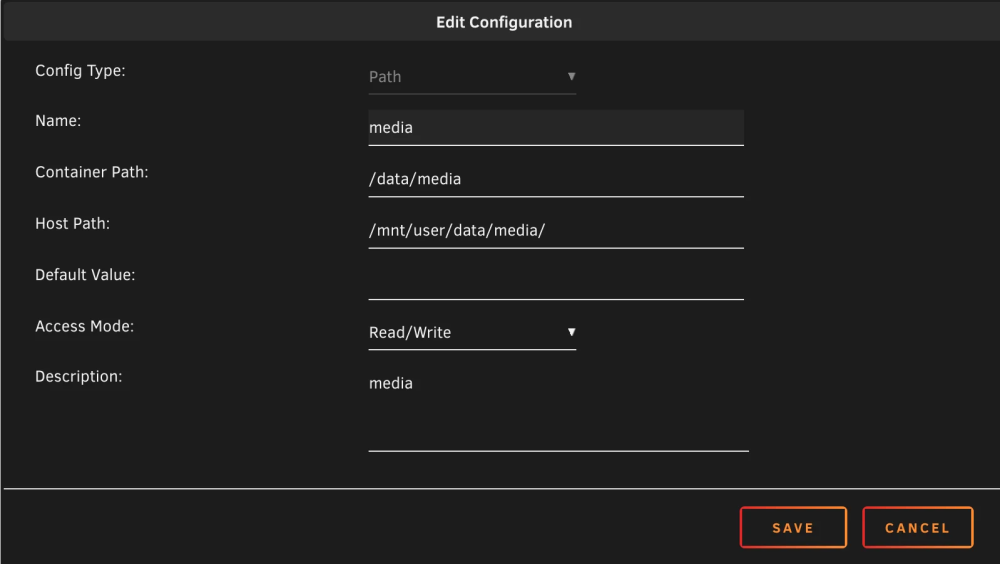
Task: Cancel editing the configuration
Action: point(918,528)
